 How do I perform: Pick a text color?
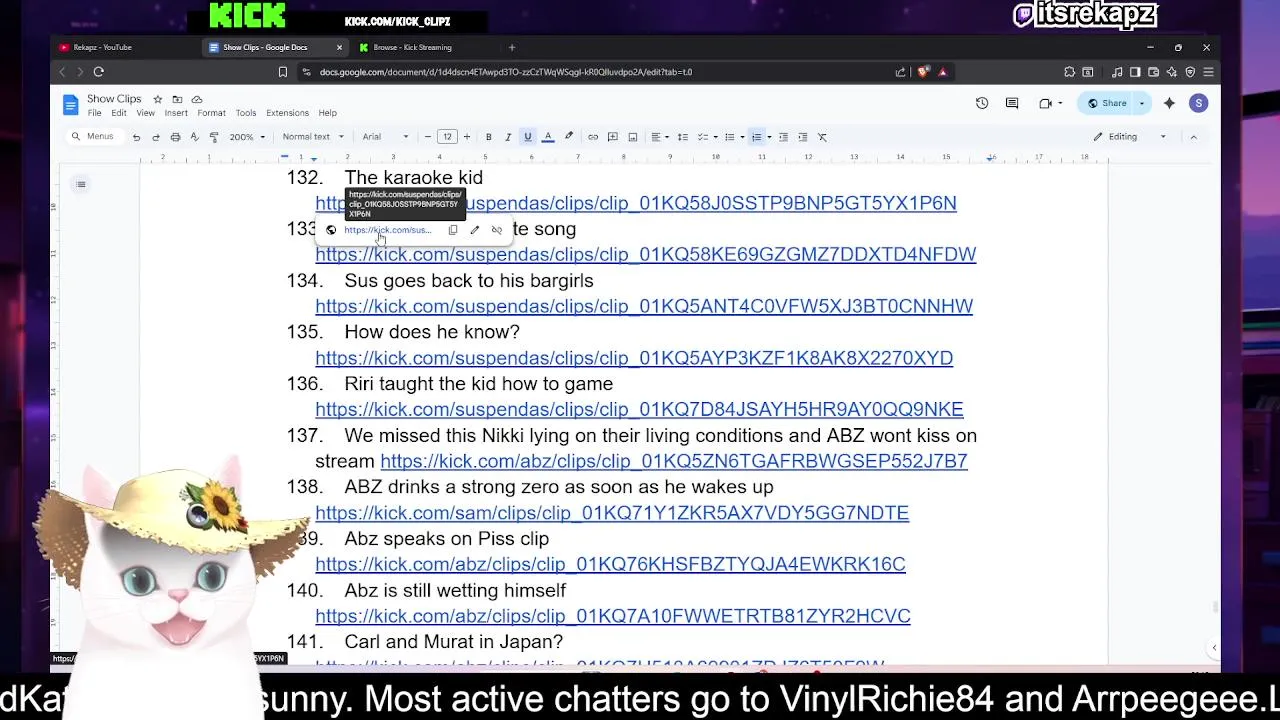548,137
